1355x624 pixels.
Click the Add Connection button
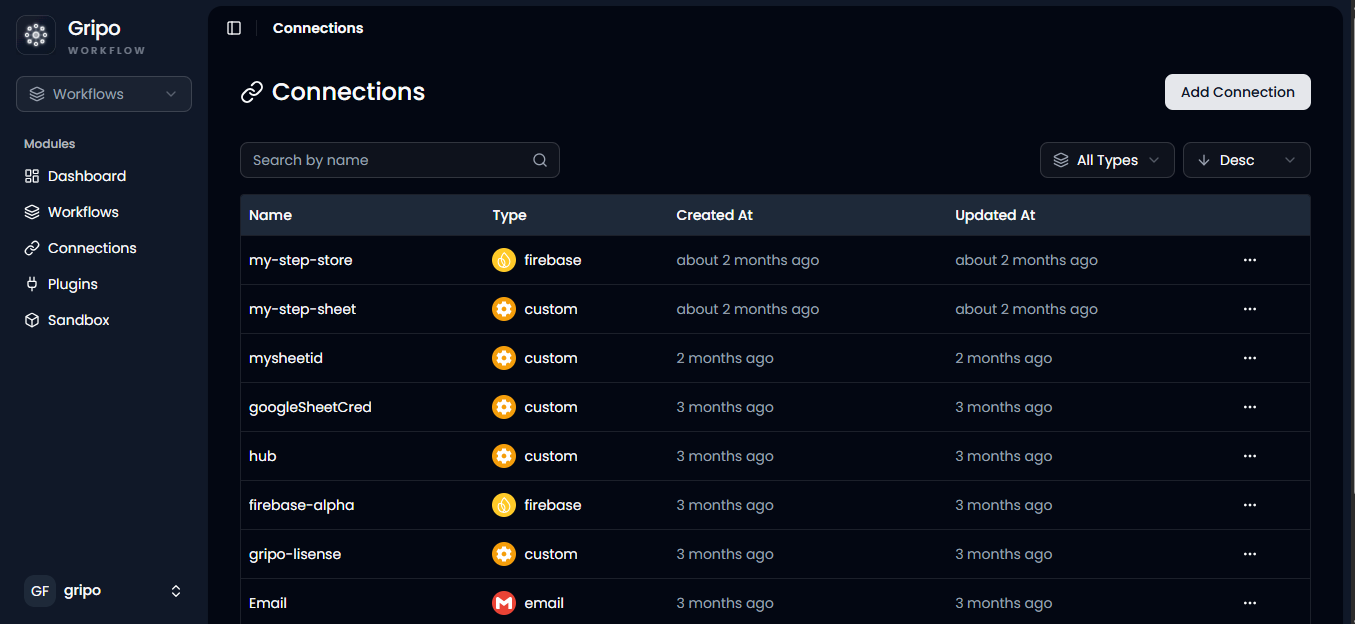[1238, 92]
